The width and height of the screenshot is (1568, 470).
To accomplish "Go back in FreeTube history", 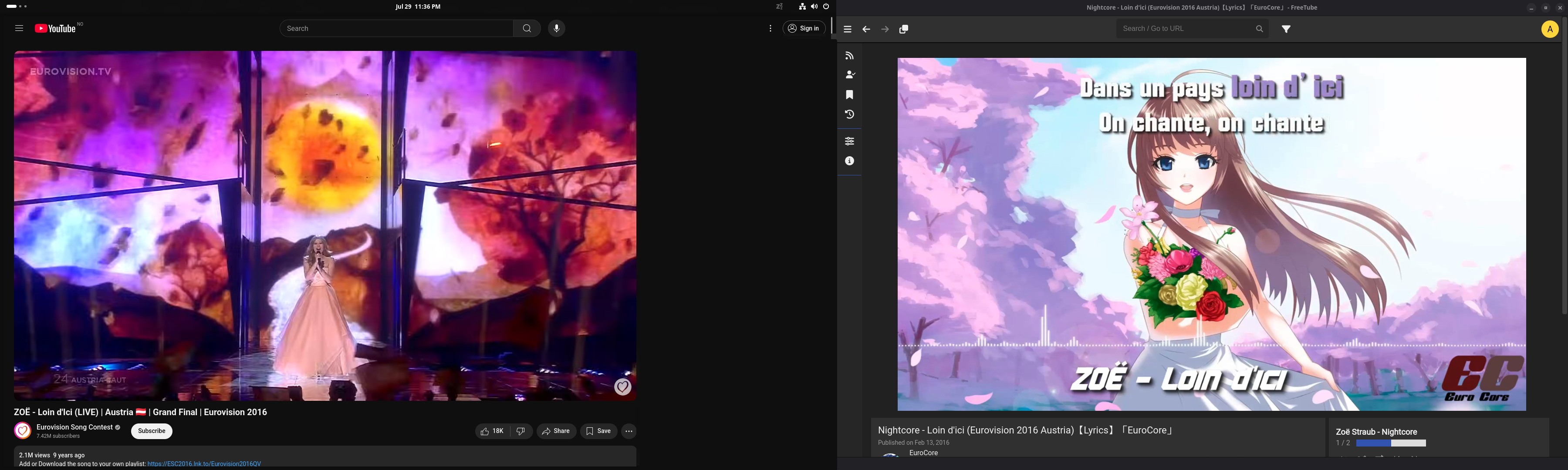I will click(x=866, y=29).
